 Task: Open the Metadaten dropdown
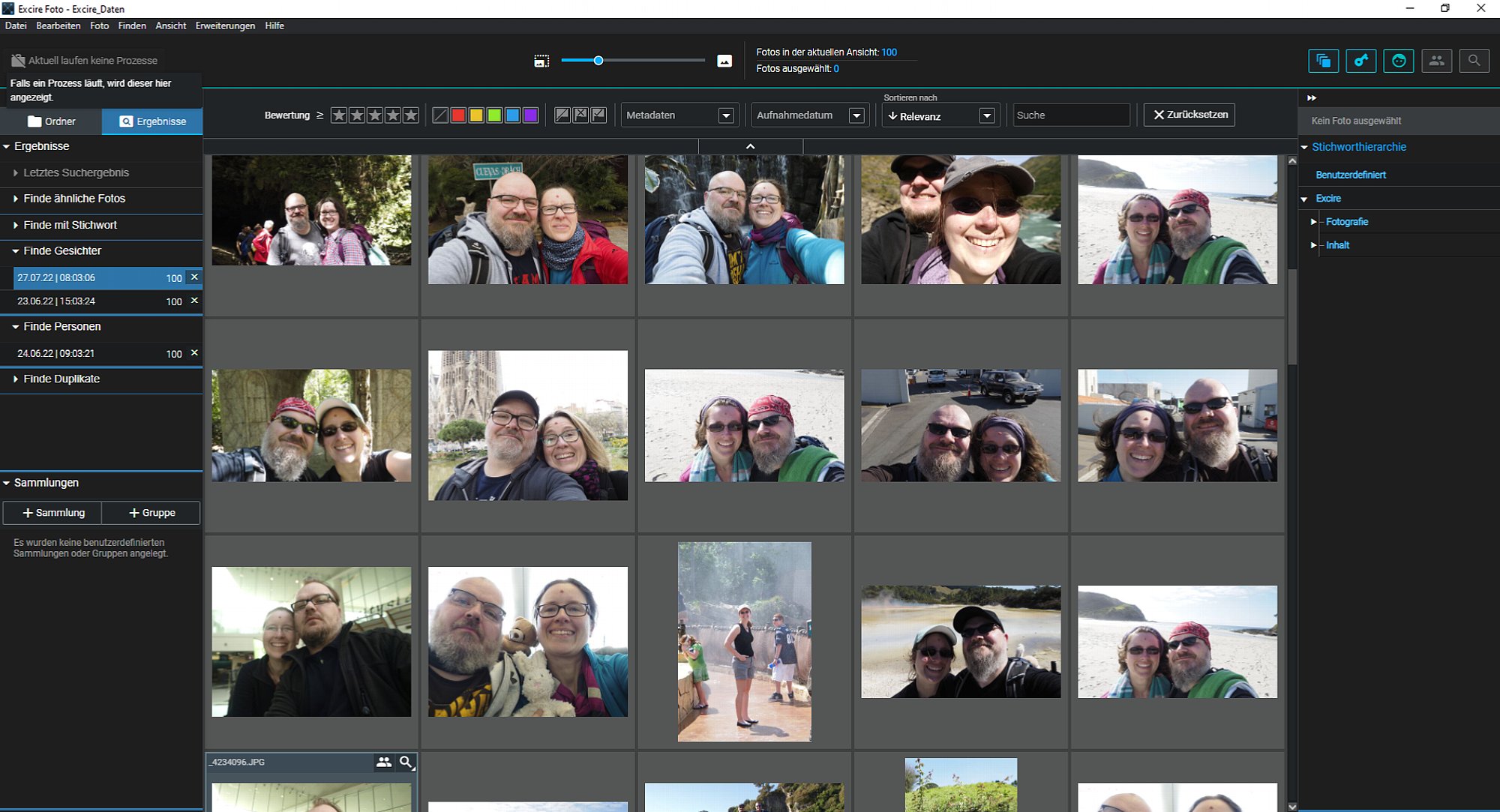(x=679, y=115)
